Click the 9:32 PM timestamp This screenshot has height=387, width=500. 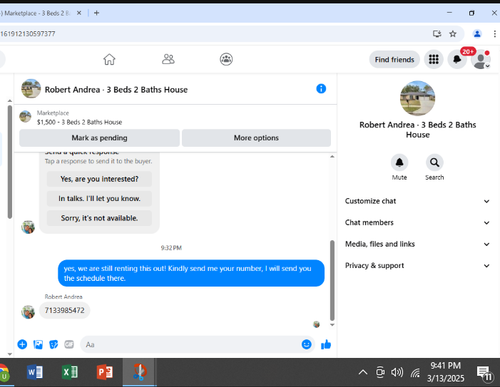click(x=171, y=248)
